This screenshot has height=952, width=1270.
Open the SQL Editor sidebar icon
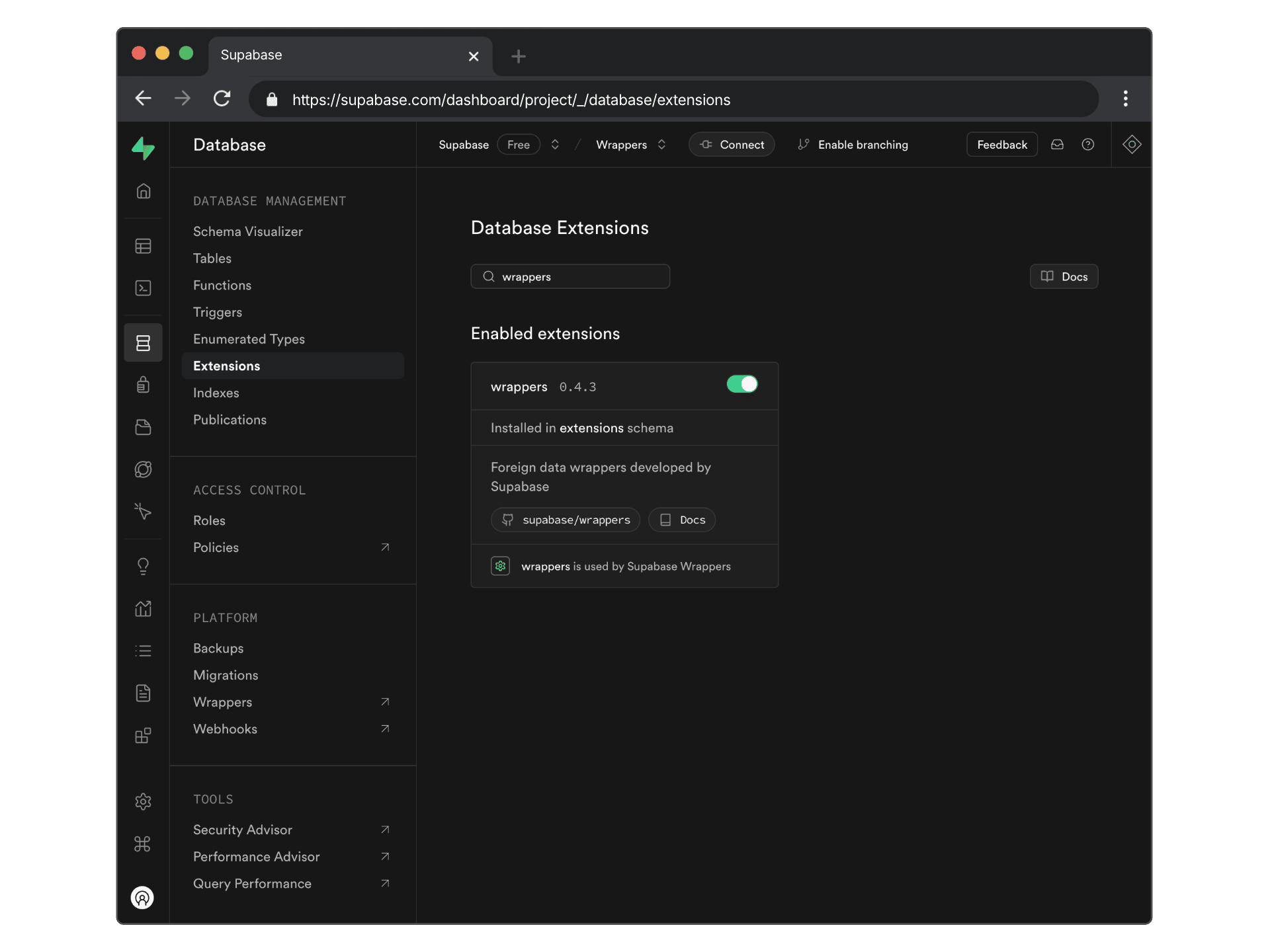coord(144,288)
